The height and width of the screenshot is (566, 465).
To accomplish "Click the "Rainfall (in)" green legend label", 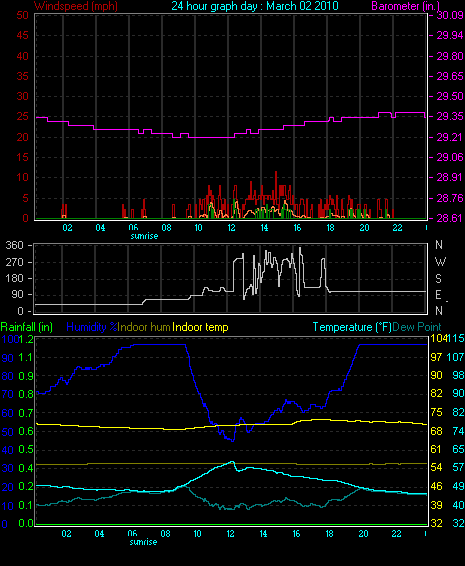I will pyautogui.click(x=27, y=327).
